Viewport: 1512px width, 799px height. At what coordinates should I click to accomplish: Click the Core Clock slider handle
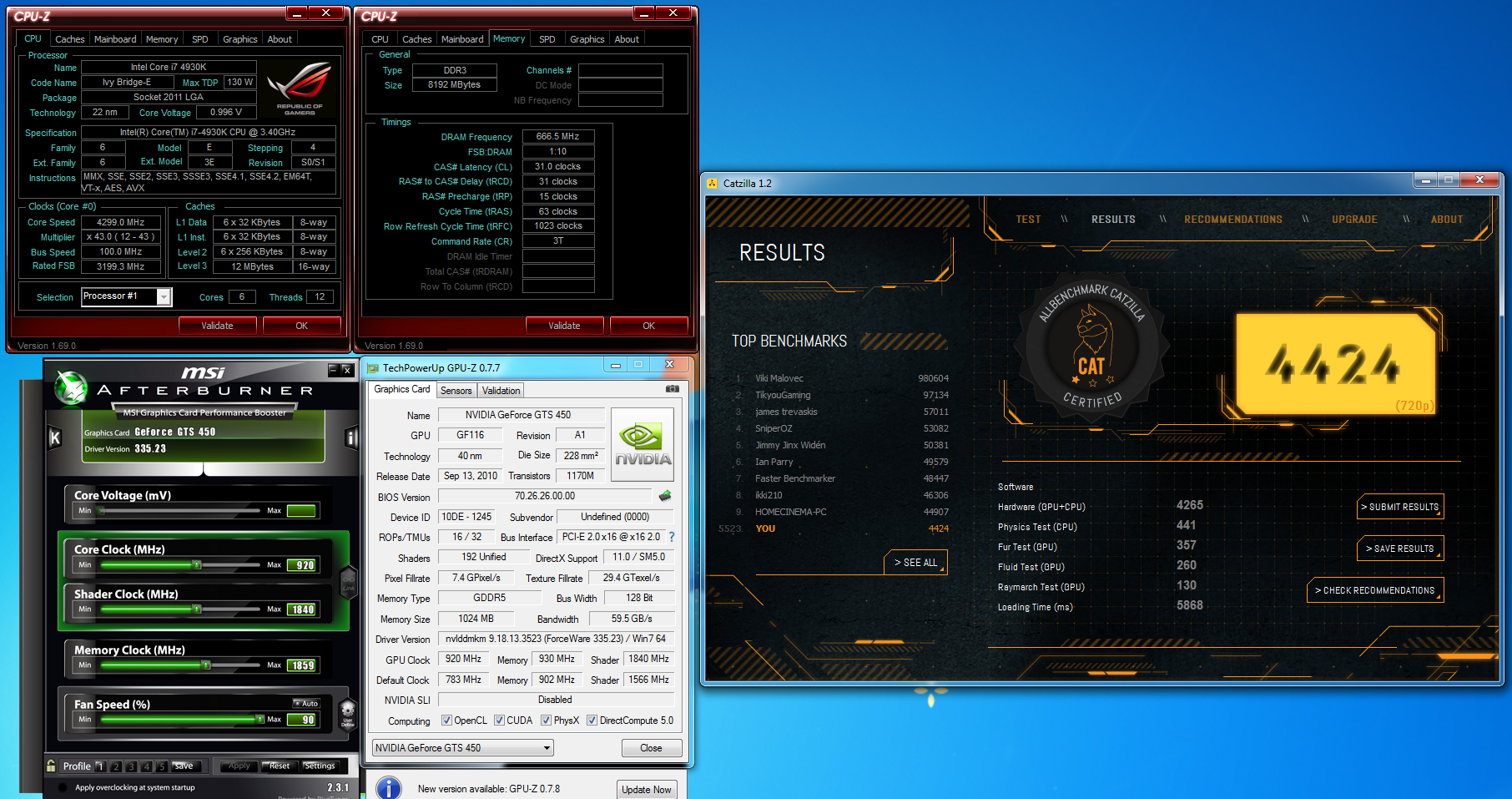(x=197, y=565)
